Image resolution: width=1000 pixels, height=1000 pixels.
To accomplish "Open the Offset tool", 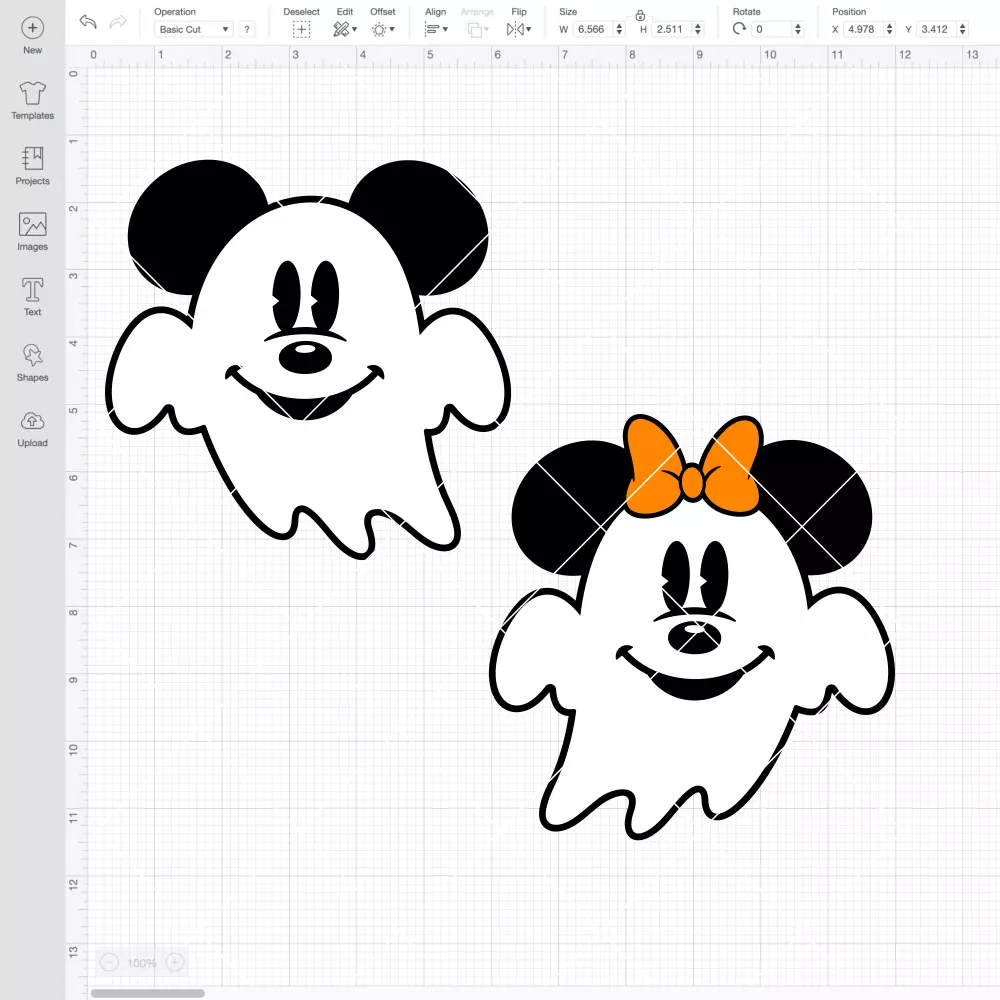I will (x=383, y=29).
